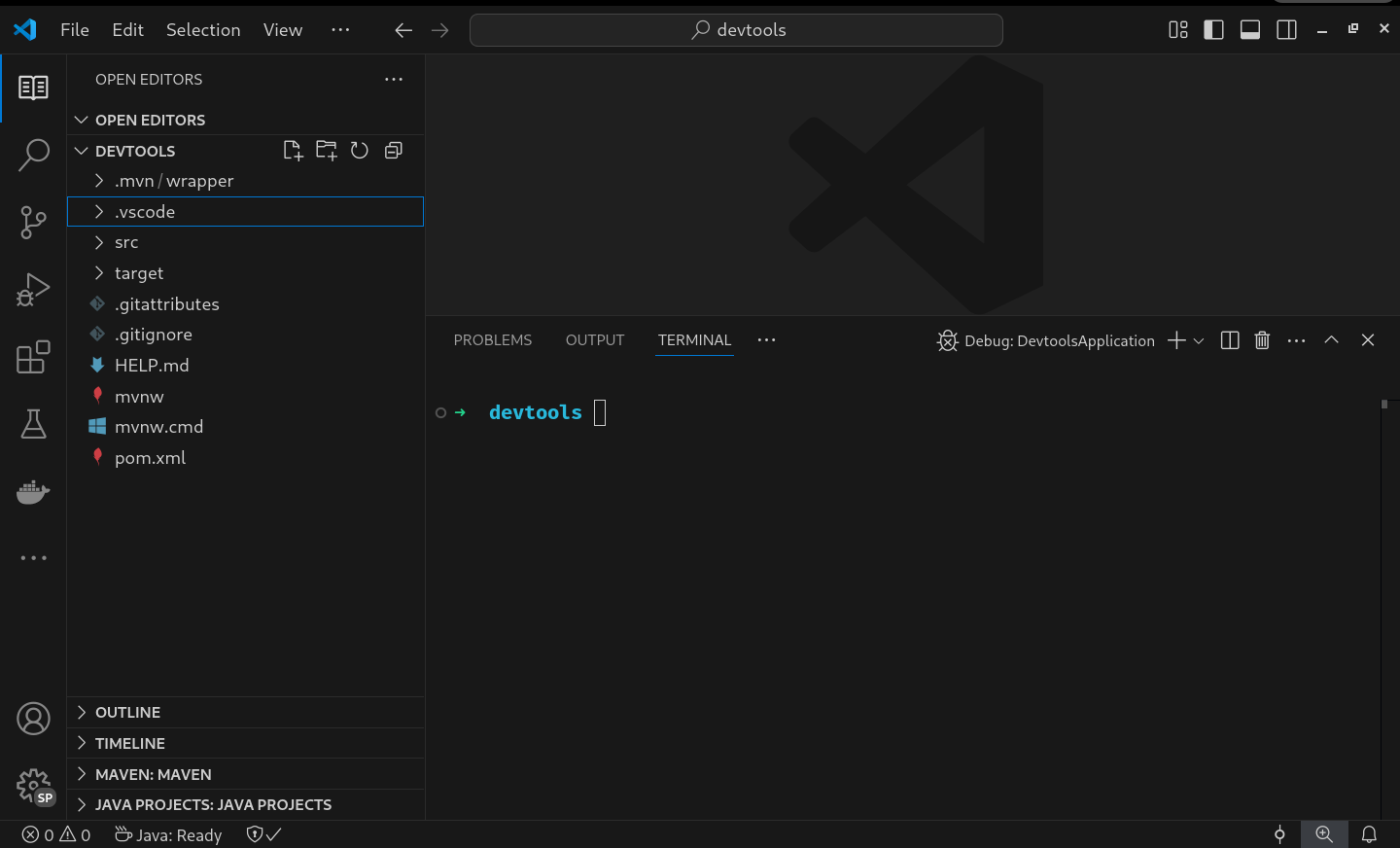1400x848 pixels.
Task: Expand the TIMELINE section
Action: point(245,744)
